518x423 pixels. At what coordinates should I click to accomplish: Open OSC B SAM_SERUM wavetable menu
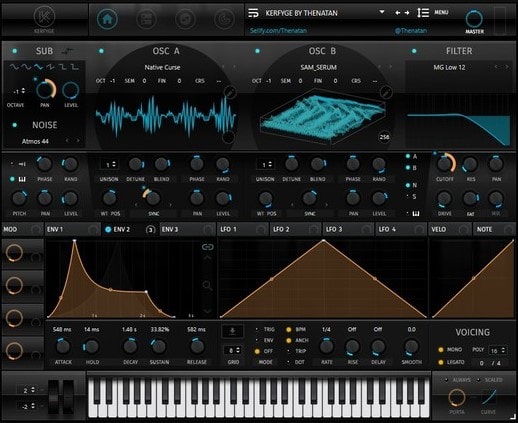tap(318, 67)
